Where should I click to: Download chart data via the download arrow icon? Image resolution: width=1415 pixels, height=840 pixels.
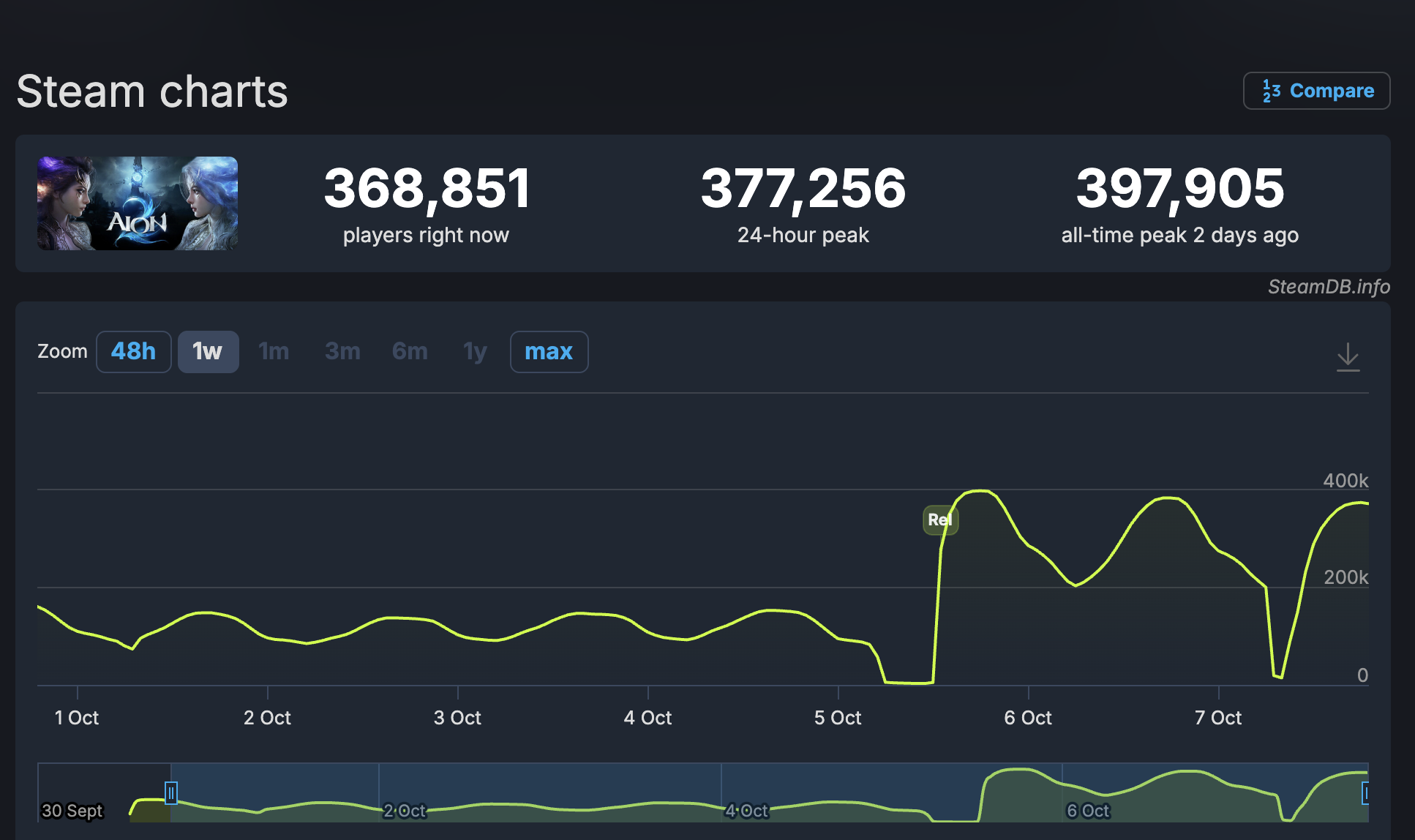[x=1348, y=357]
